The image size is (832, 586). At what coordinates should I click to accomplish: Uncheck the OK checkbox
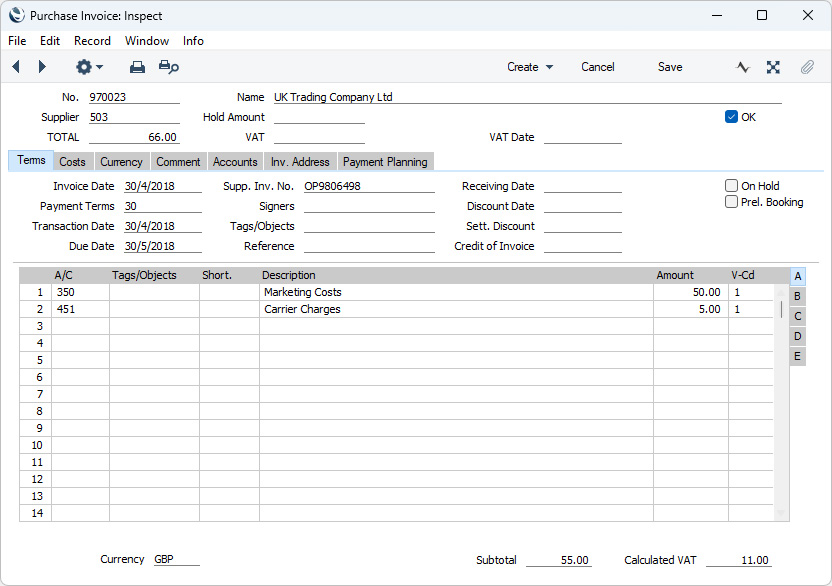tap(731, 117)
